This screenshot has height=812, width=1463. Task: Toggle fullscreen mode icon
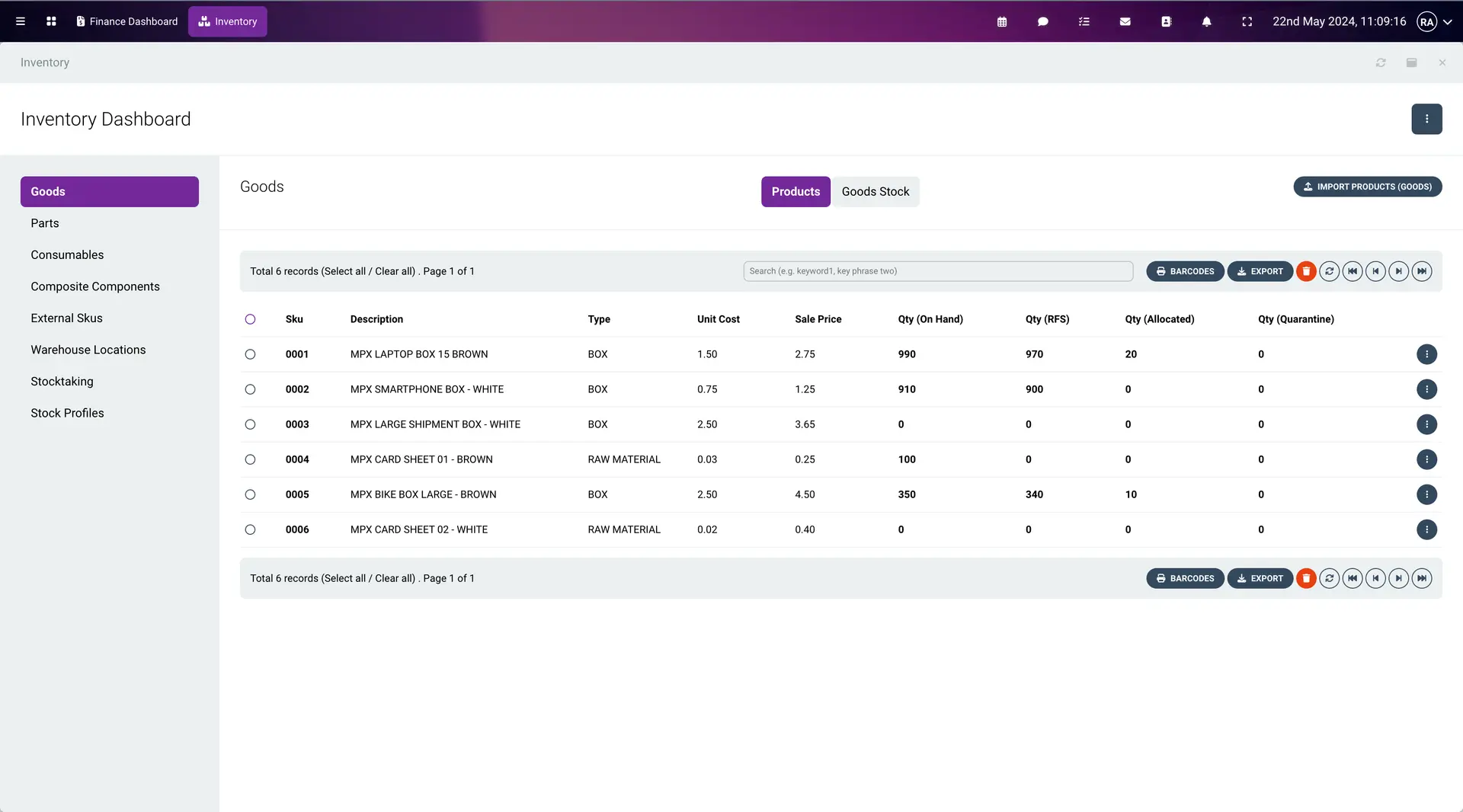(1247, 21)
